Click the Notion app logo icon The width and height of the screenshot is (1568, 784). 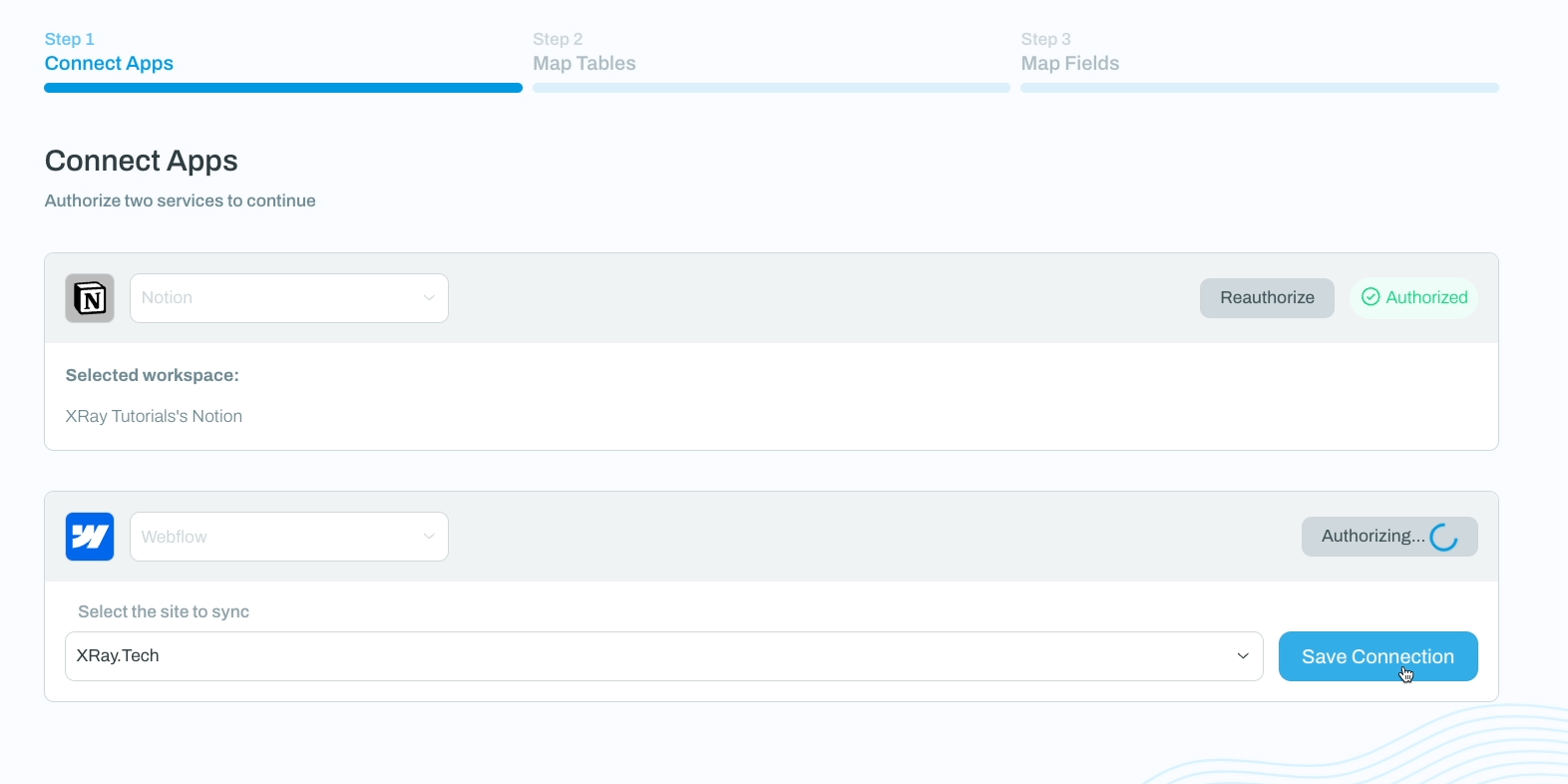coord(90,298)
